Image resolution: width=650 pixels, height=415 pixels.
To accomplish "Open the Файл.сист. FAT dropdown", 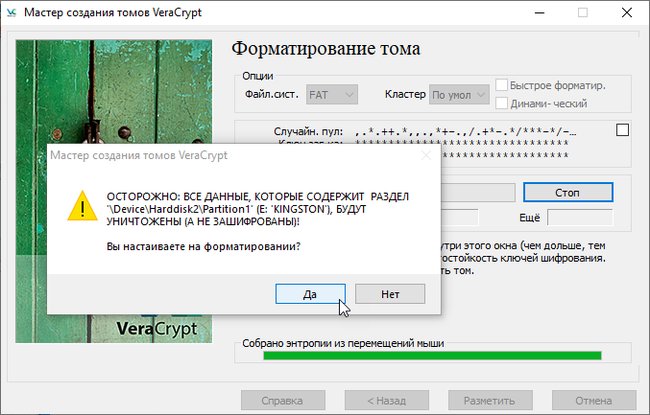I will 332,95.
